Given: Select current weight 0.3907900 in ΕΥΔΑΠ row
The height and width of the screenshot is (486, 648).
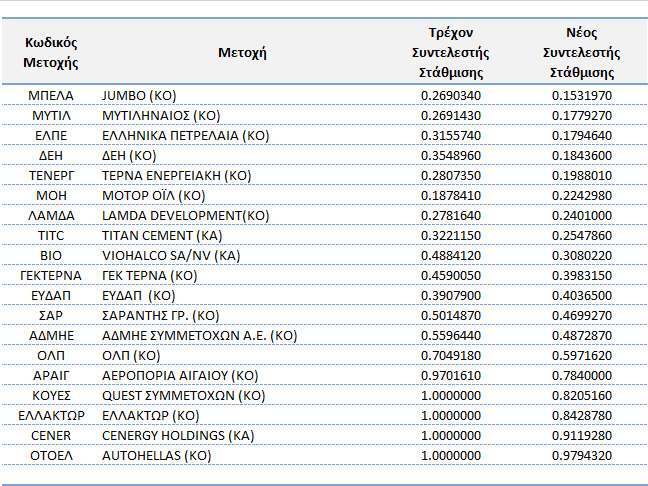Looking at the screenshot, I should [x=451, y=295].
